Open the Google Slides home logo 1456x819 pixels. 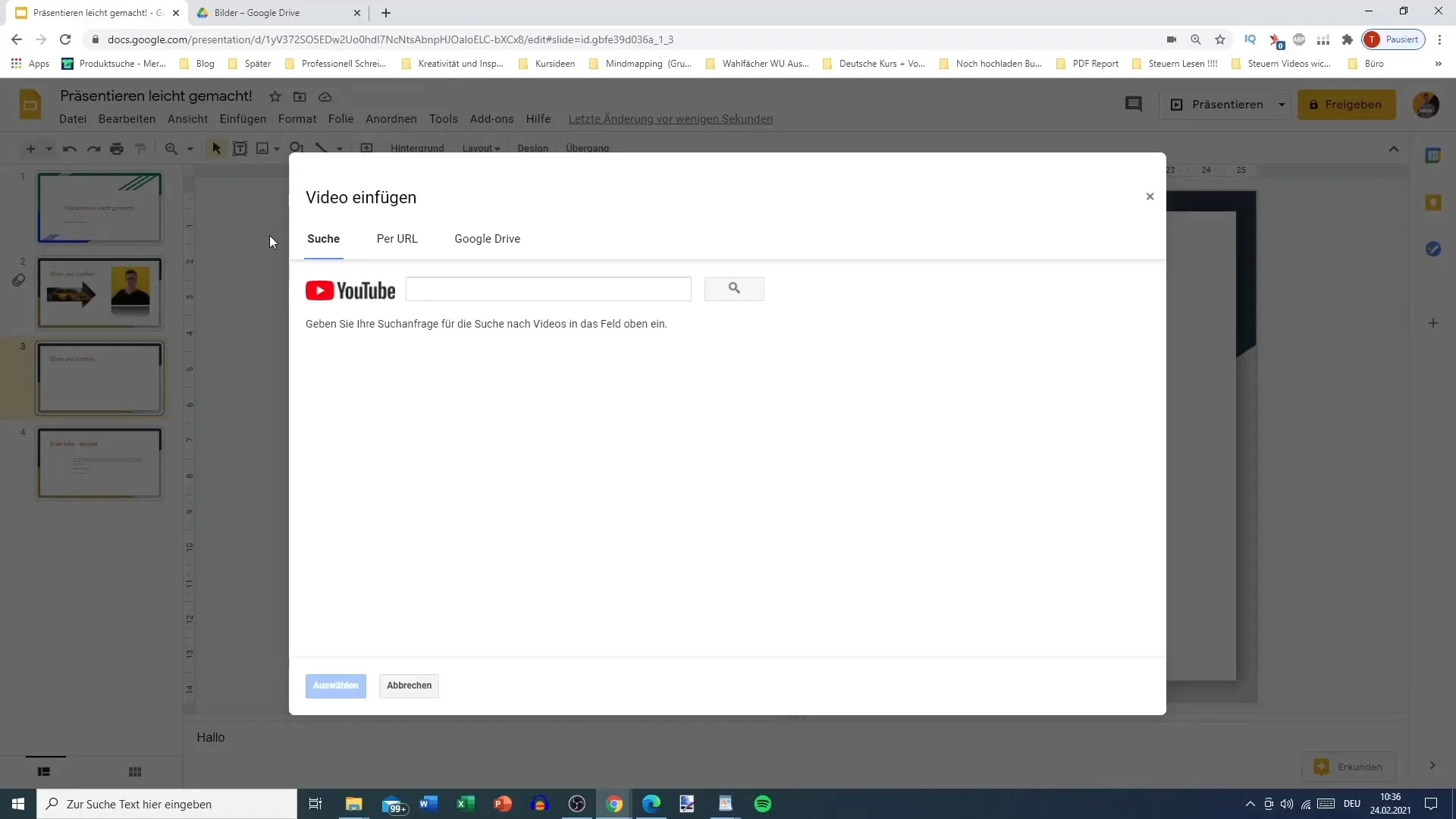click(x=30, y=105)
